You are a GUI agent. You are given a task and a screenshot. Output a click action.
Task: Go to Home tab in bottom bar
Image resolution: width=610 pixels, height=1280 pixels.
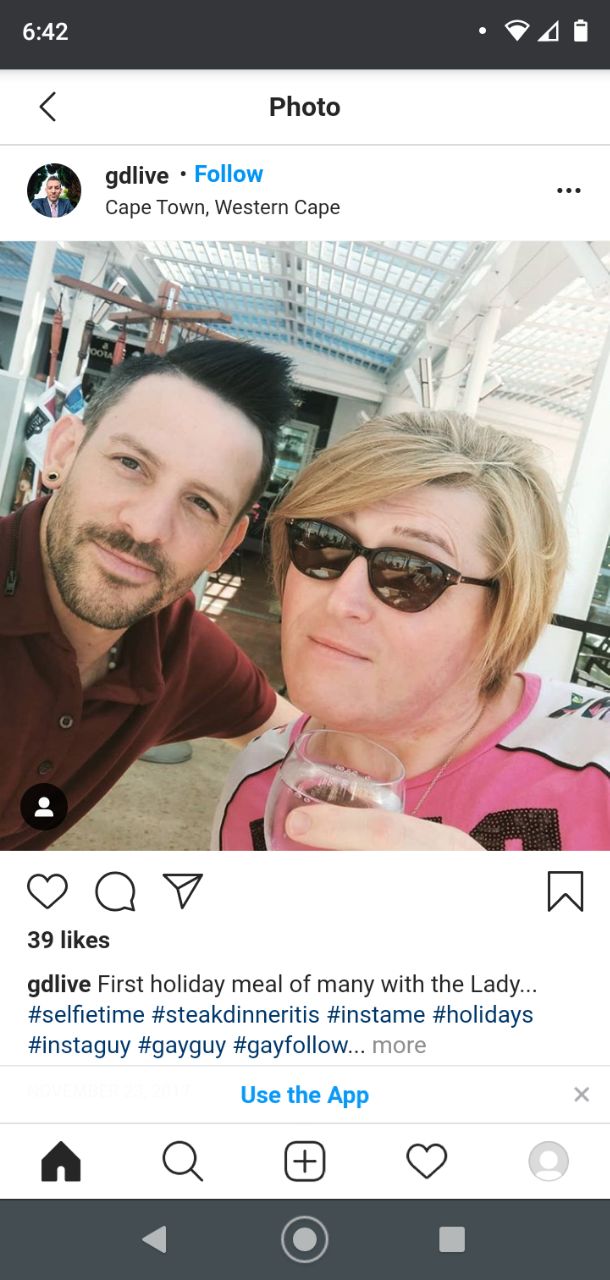tap(61, 1161)
